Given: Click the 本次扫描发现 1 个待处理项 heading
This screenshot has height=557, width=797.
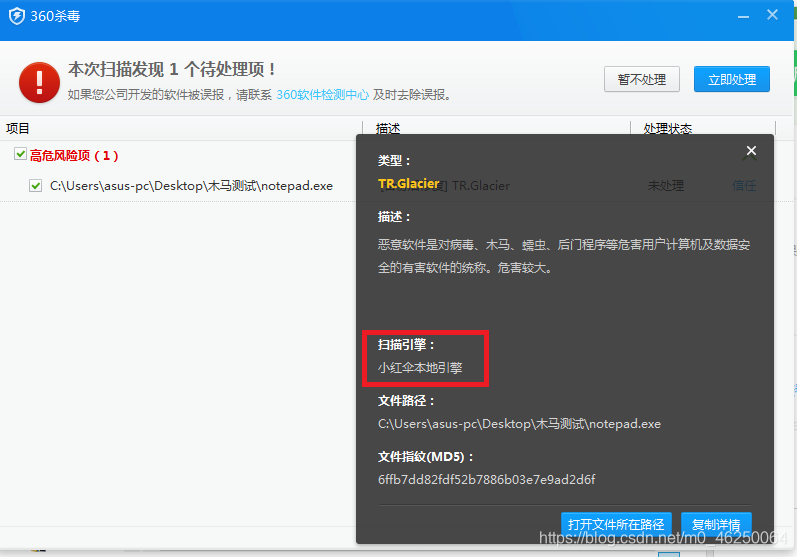Looking at the screenshot, I should tap(171, 69).
